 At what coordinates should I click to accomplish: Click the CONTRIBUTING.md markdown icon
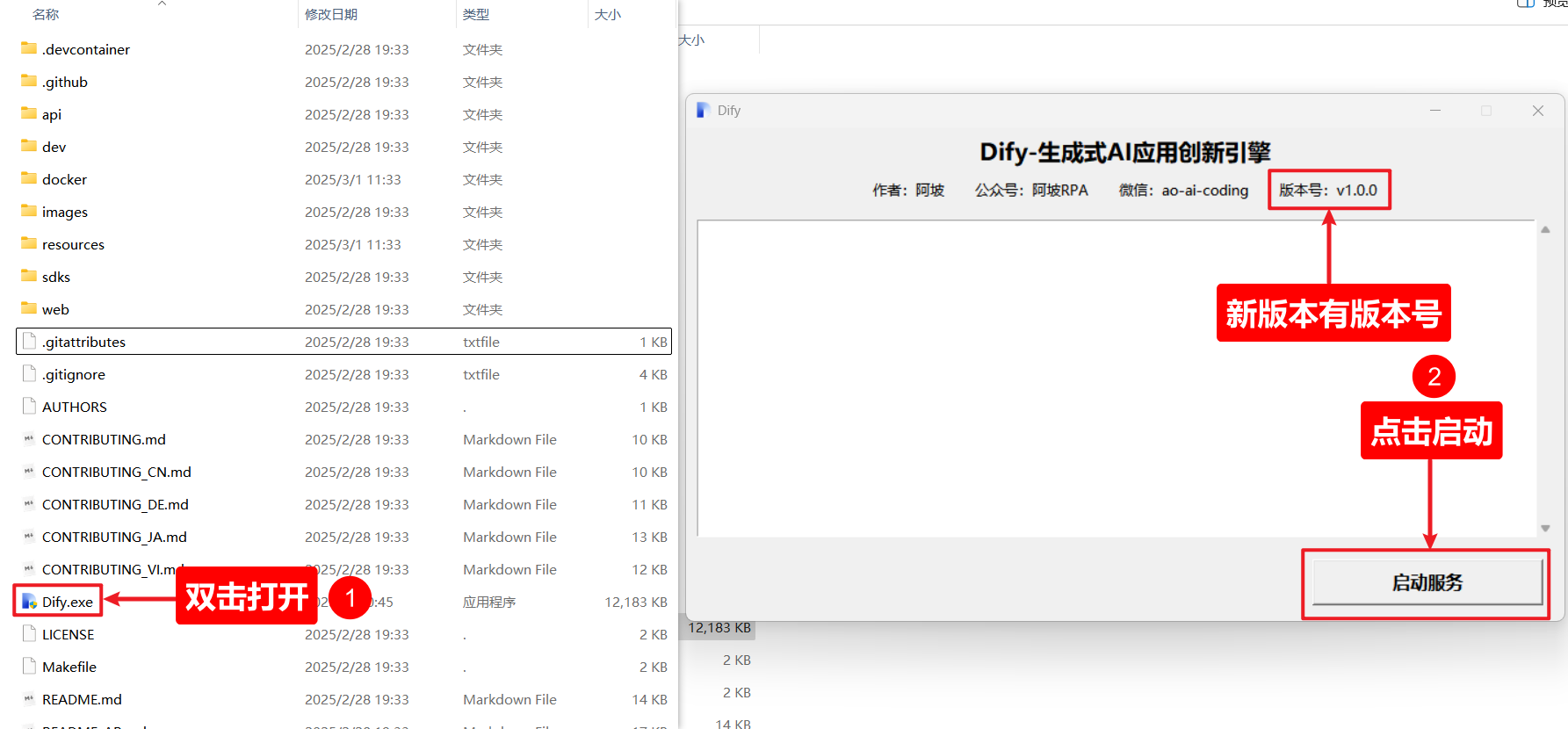coord(29,438)
